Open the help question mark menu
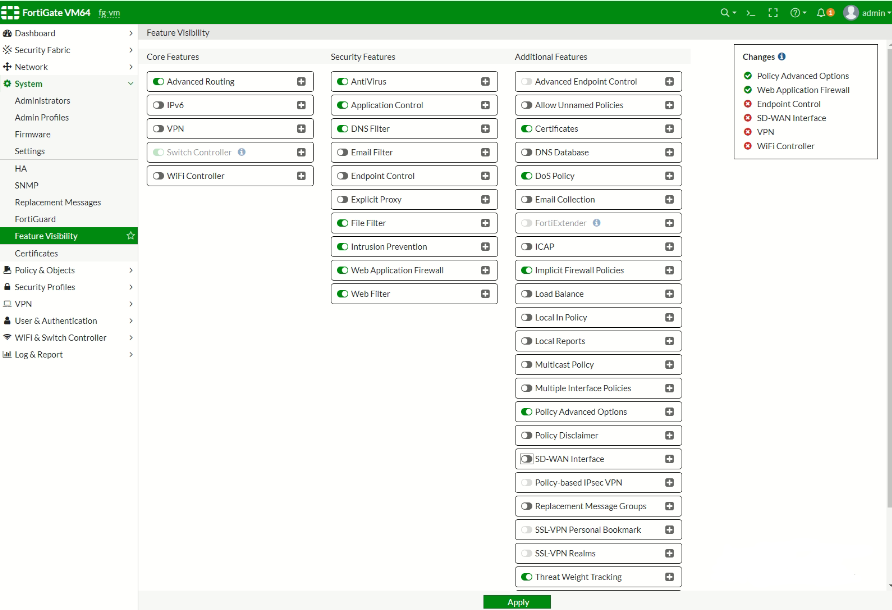 coord(798,13)
